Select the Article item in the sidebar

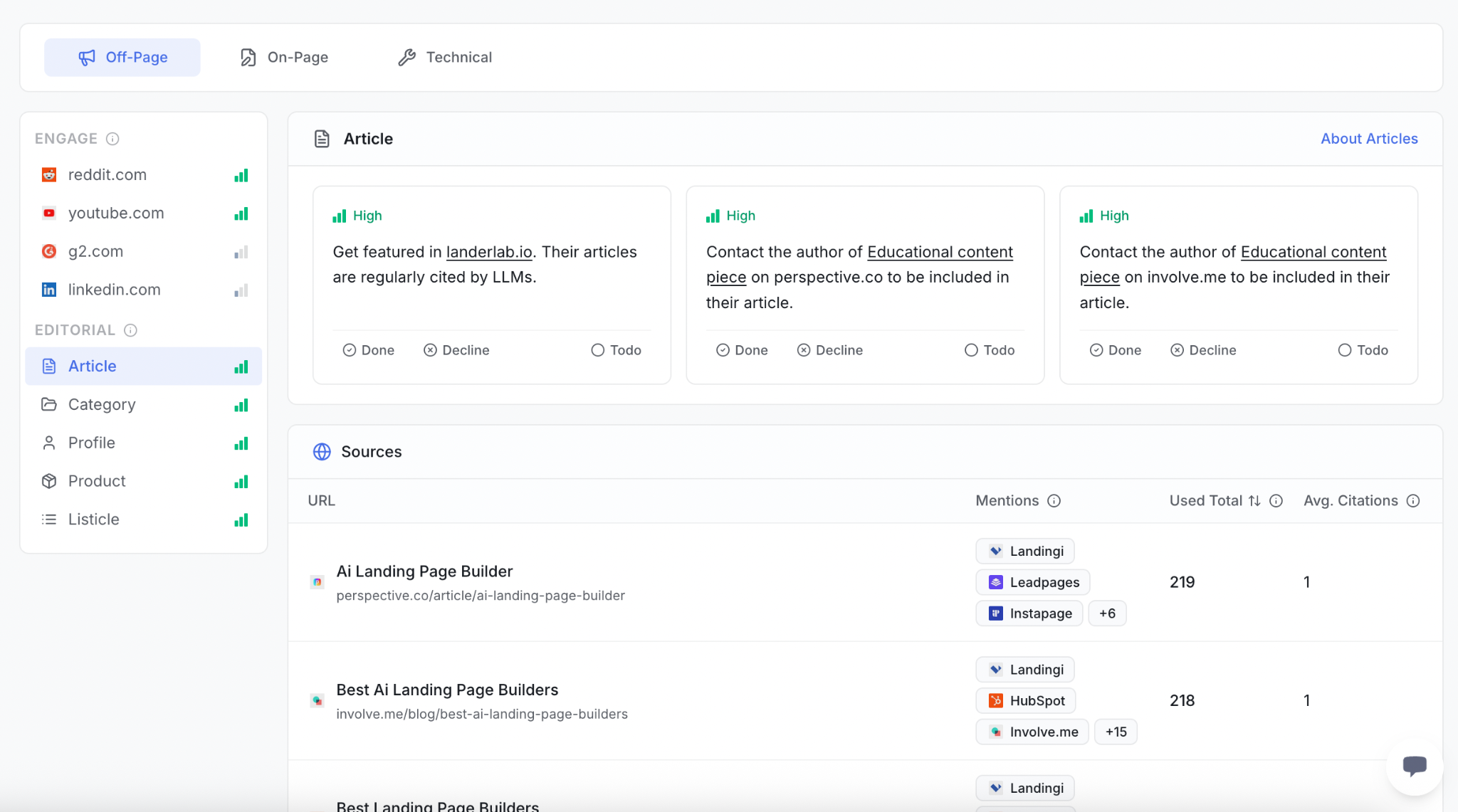pos(144,367)
